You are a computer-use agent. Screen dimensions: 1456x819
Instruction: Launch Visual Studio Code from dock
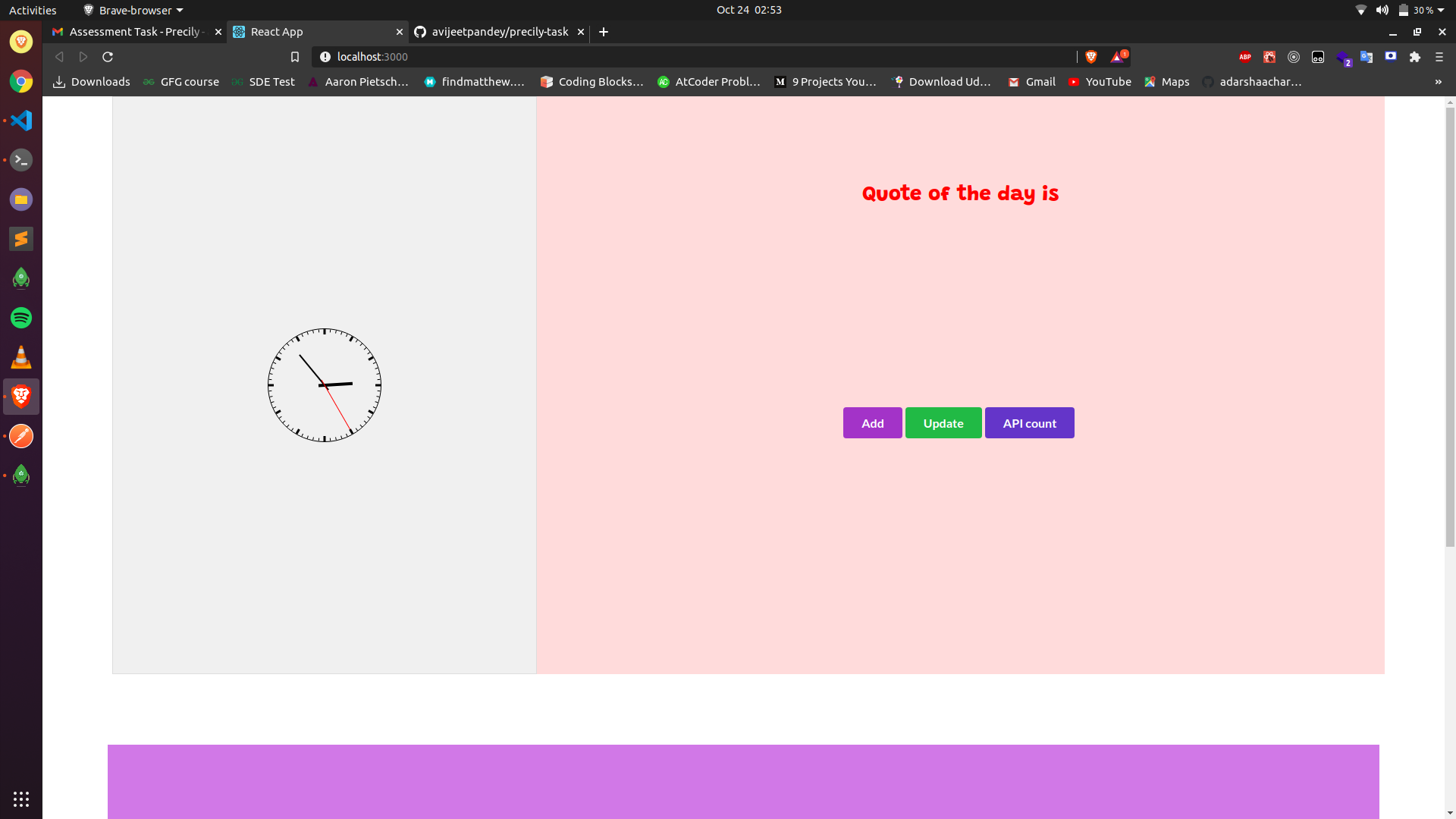(21, 121)
